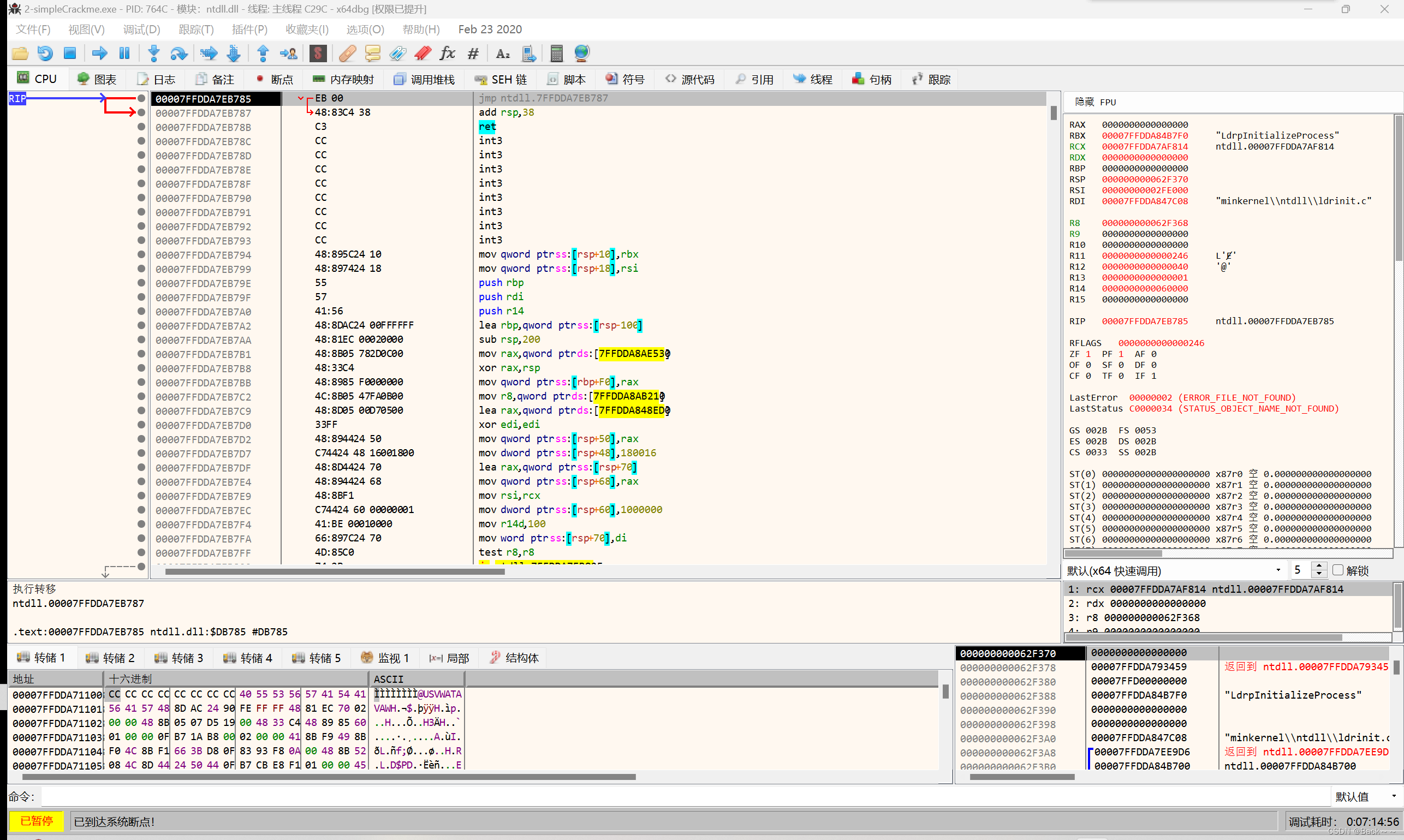Image resolution: width=1404 pixels, height=840 pixels.
Task: Click the 命令 input field
Action: pos(680,796)
